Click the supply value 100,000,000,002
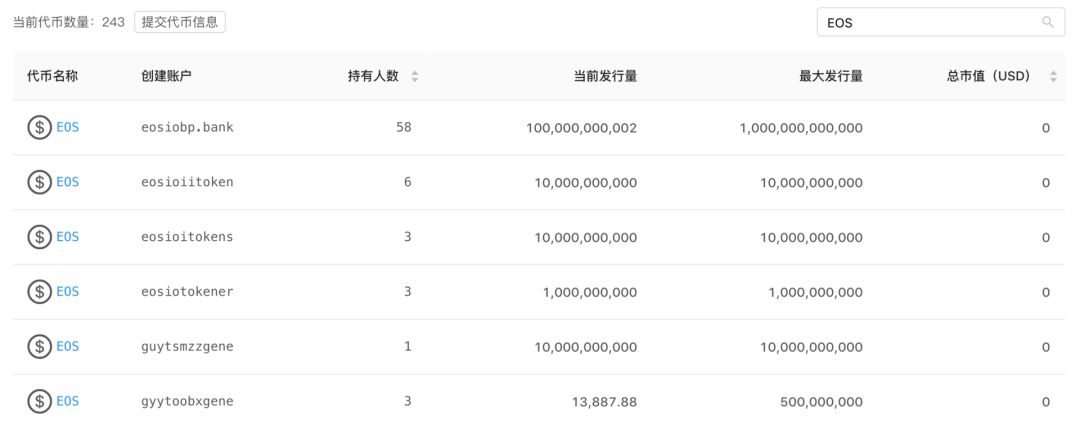Screen dimensions: 1080x421 pos(581,128)
